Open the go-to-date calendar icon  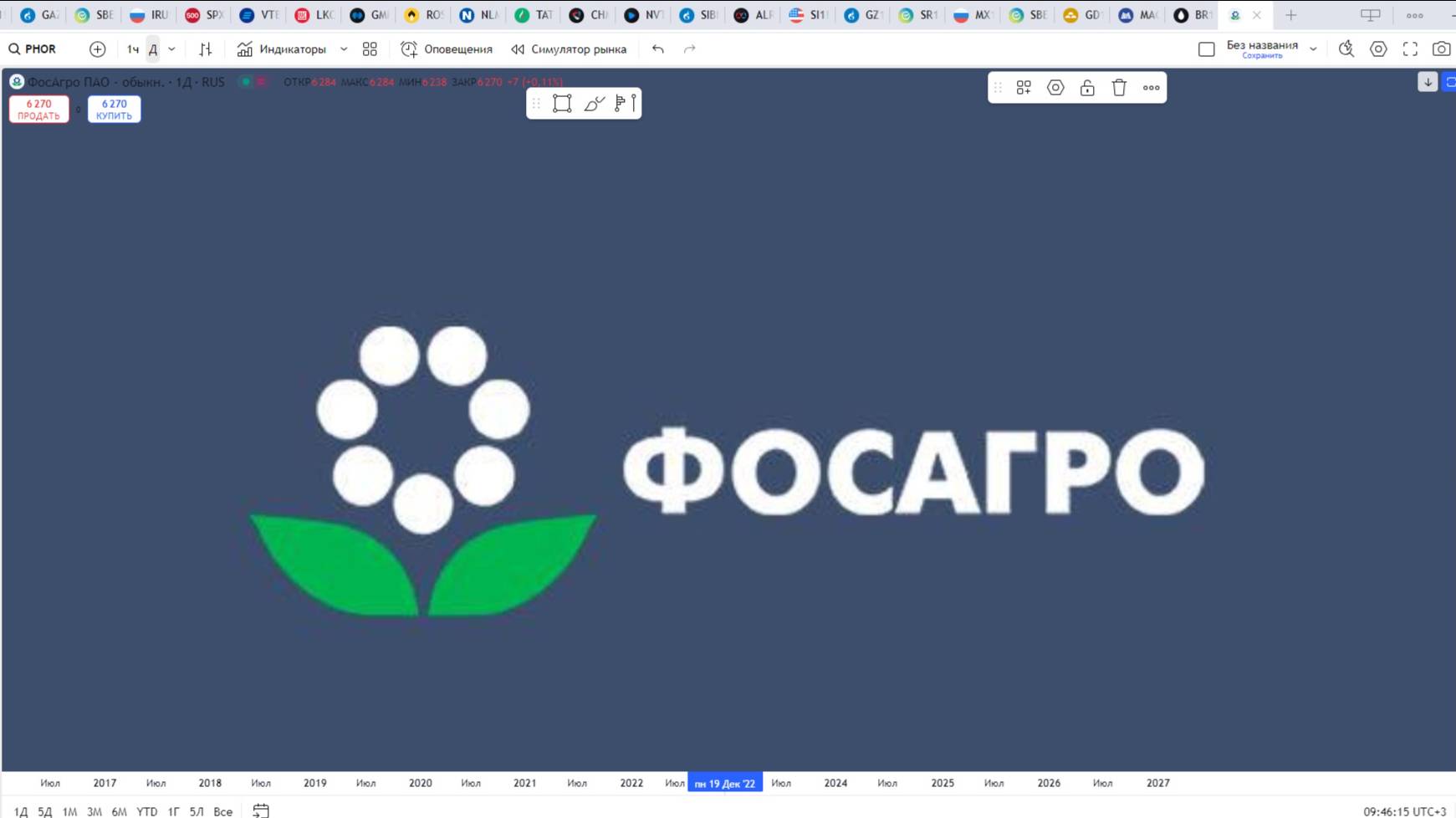tap(261, 810)
